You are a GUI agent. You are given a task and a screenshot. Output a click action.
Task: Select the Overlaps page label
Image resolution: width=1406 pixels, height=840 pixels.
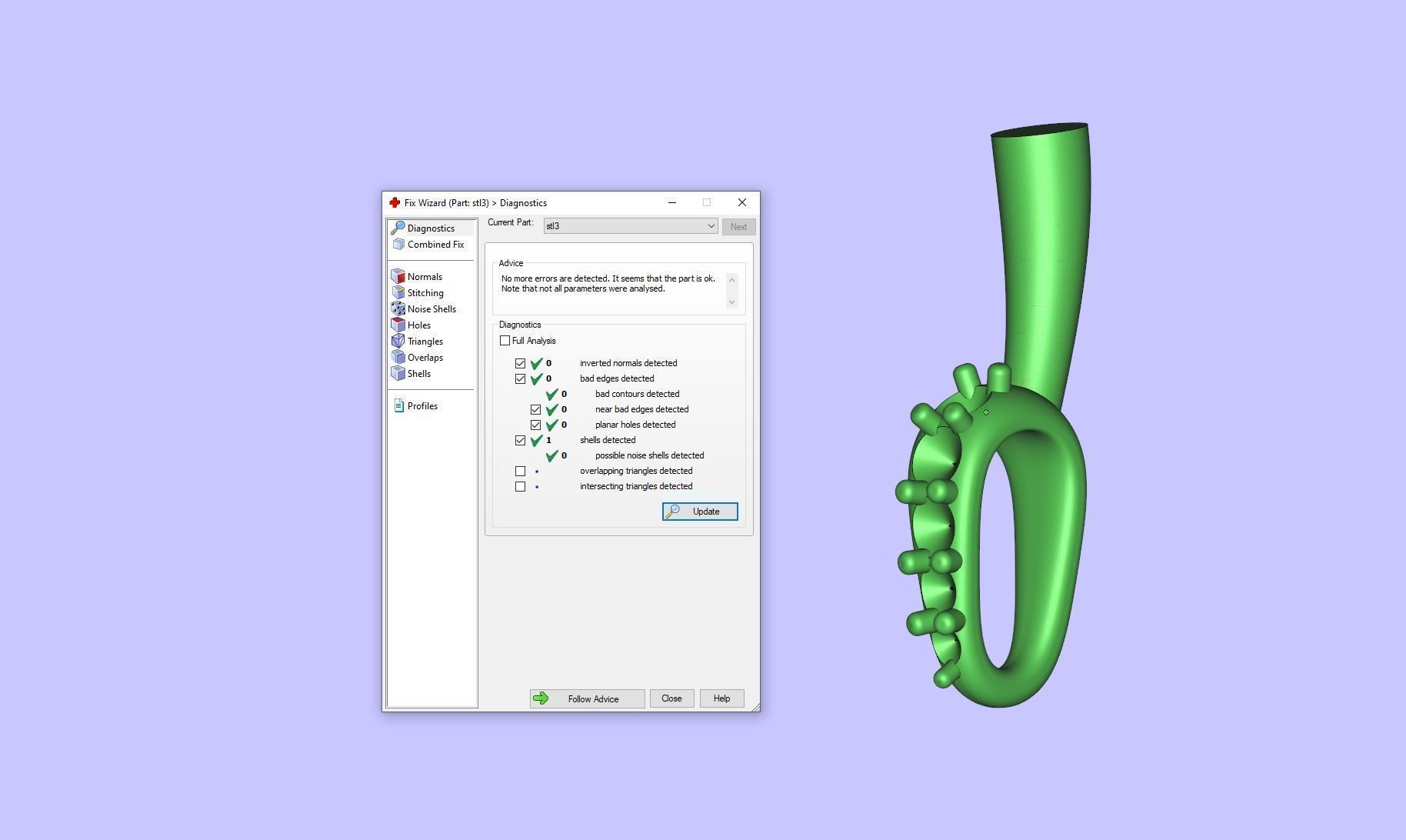click(x=425, y=358)
